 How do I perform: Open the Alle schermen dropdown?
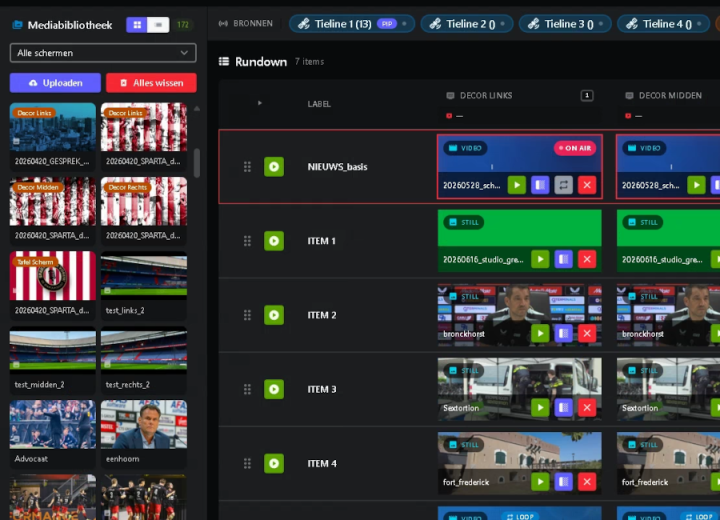coord(103,53)
